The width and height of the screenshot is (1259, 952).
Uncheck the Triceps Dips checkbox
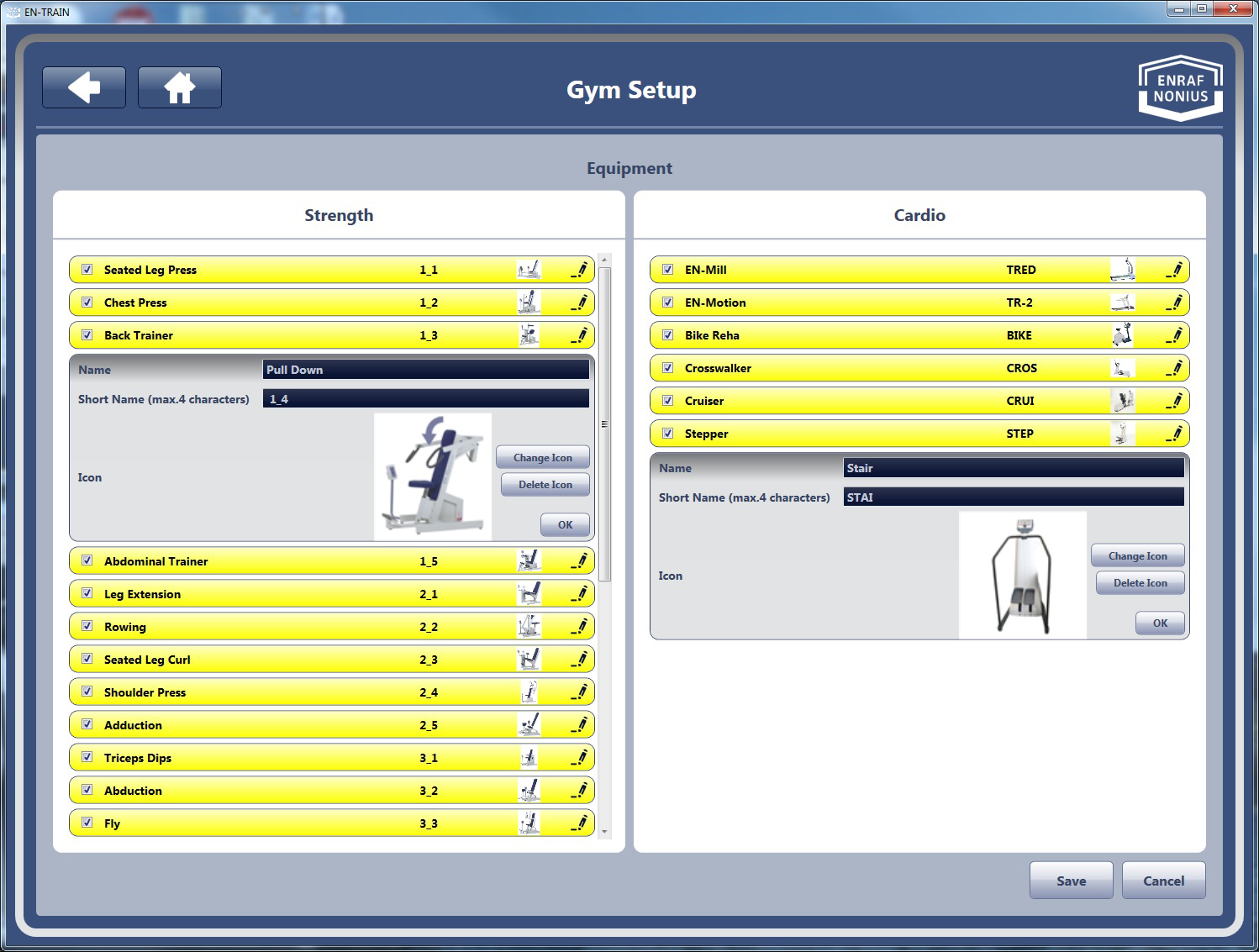(87, 757)
